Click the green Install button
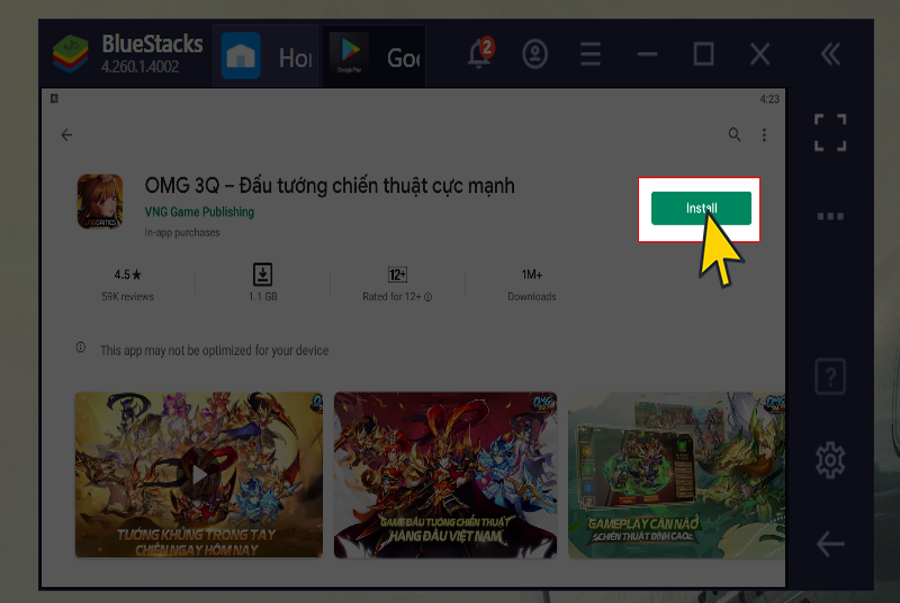Image resolution: width=900 pixels, height=603 pixels. pos(701,208)
